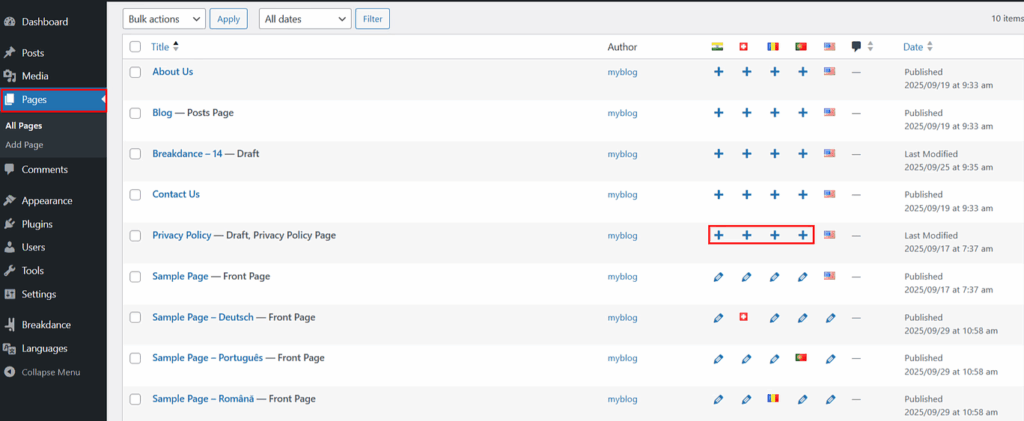
Task: Click Switzerland flag plus icon in Privacy Policy row
Action: pyautogui.click(x=746, y=235)
